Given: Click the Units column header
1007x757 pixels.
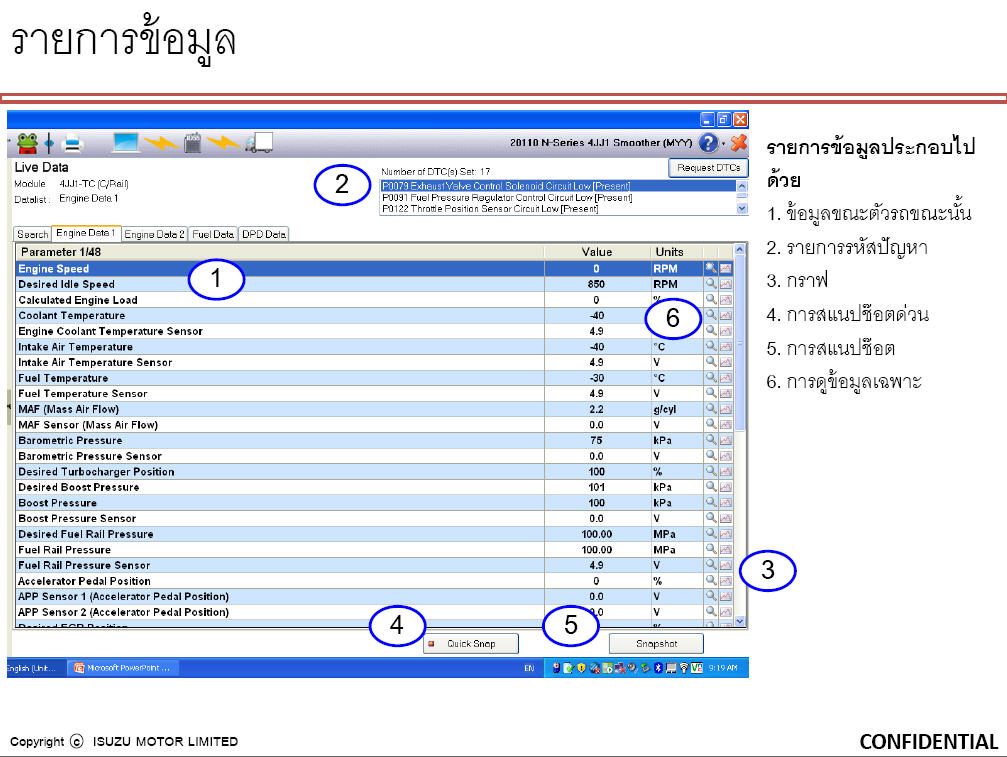Looking at the screenshot, I should coord(676,252).
